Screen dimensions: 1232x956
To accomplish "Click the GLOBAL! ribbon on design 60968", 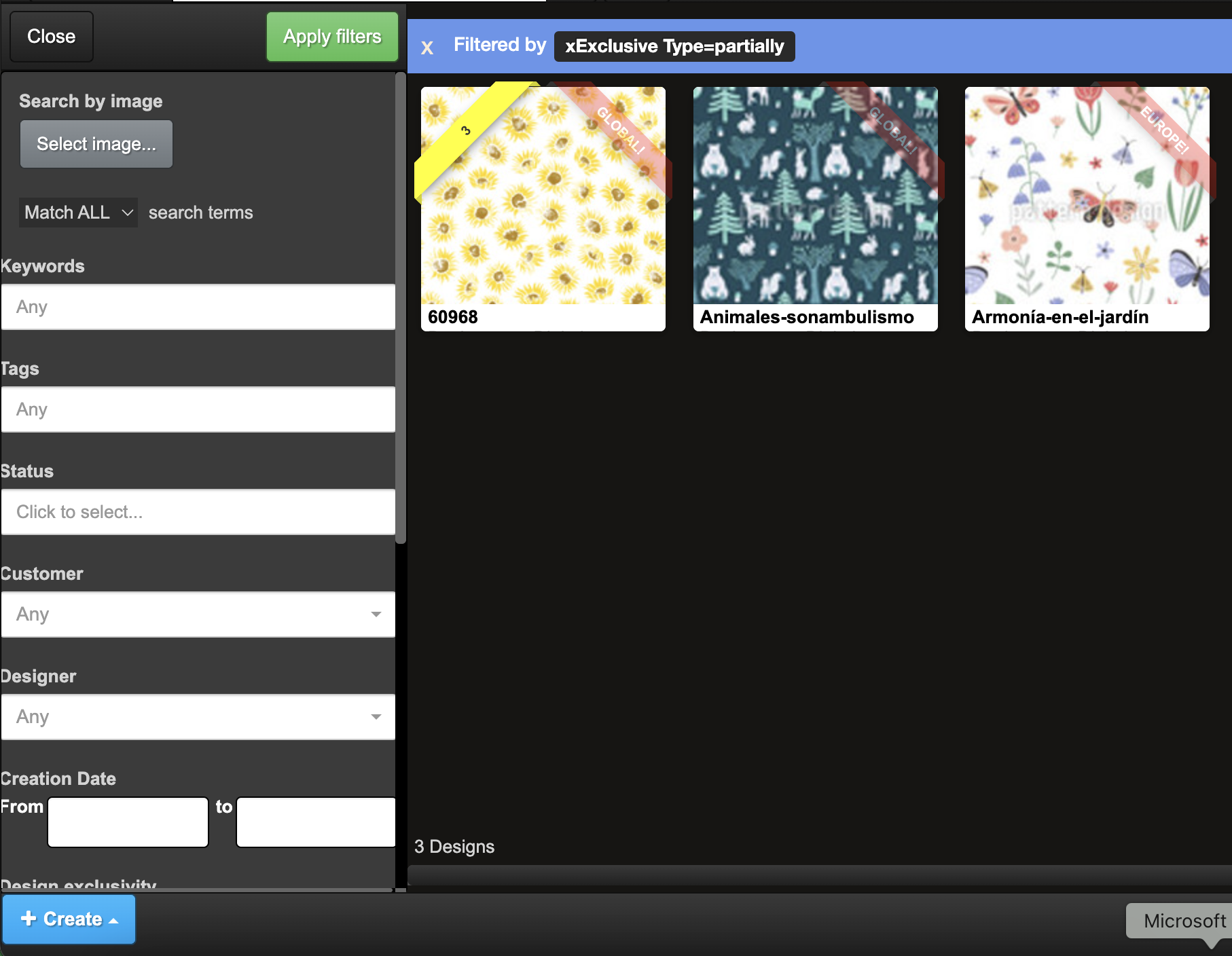I will point(619,131).
